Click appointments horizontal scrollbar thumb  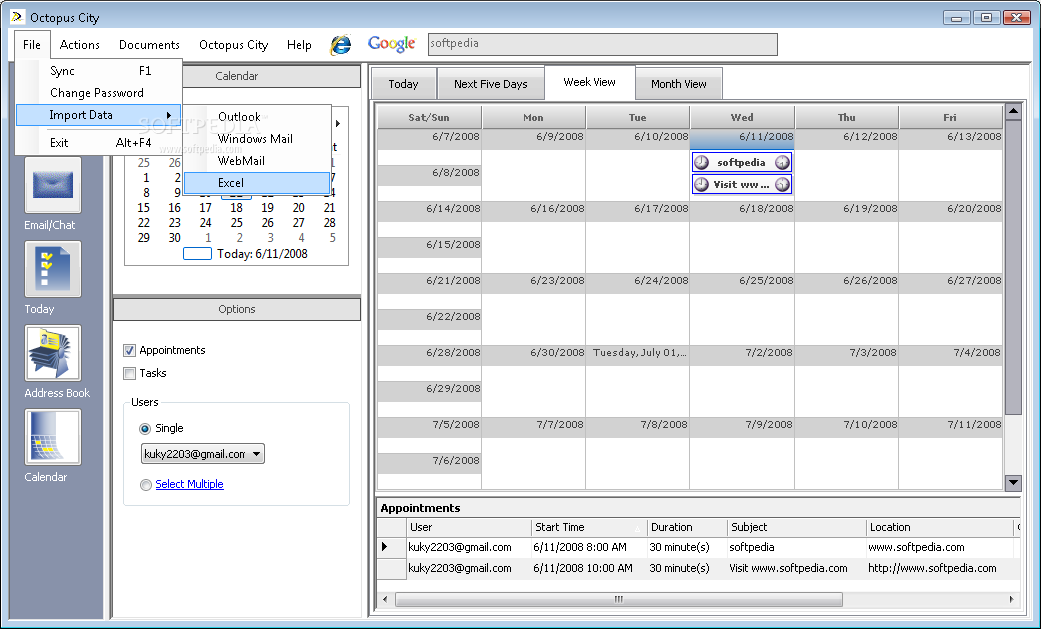click(619, 599)
